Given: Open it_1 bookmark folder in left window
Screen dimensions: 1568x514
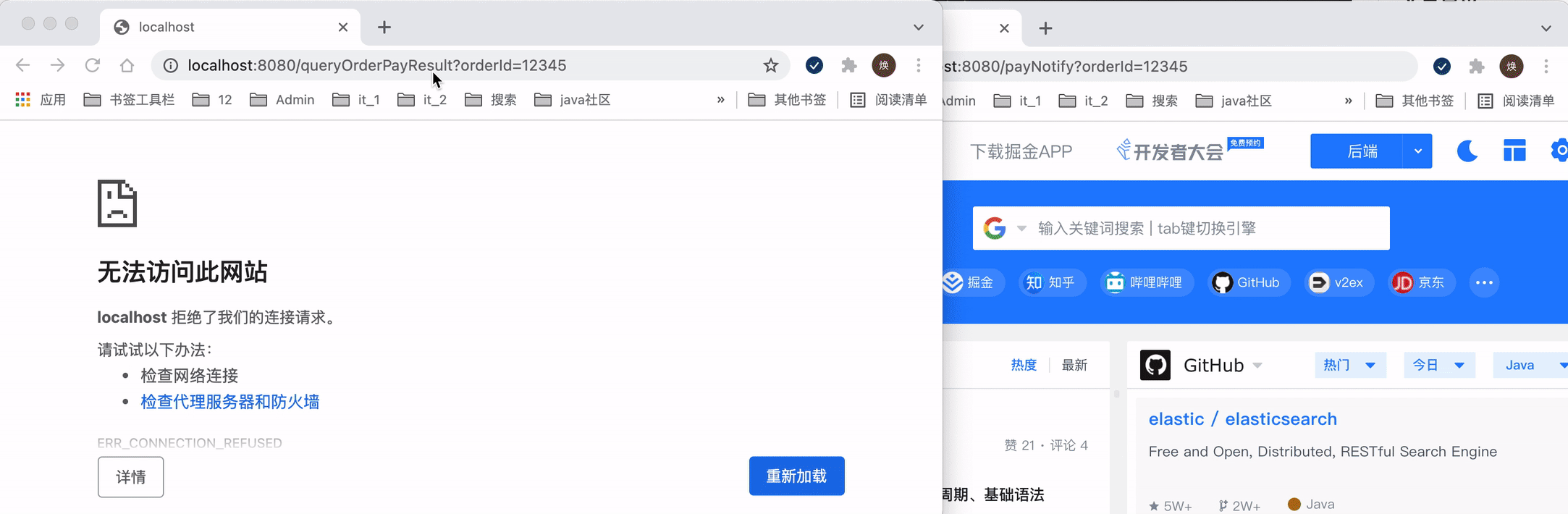Looking at the screenshot, I should click(356, 100).
